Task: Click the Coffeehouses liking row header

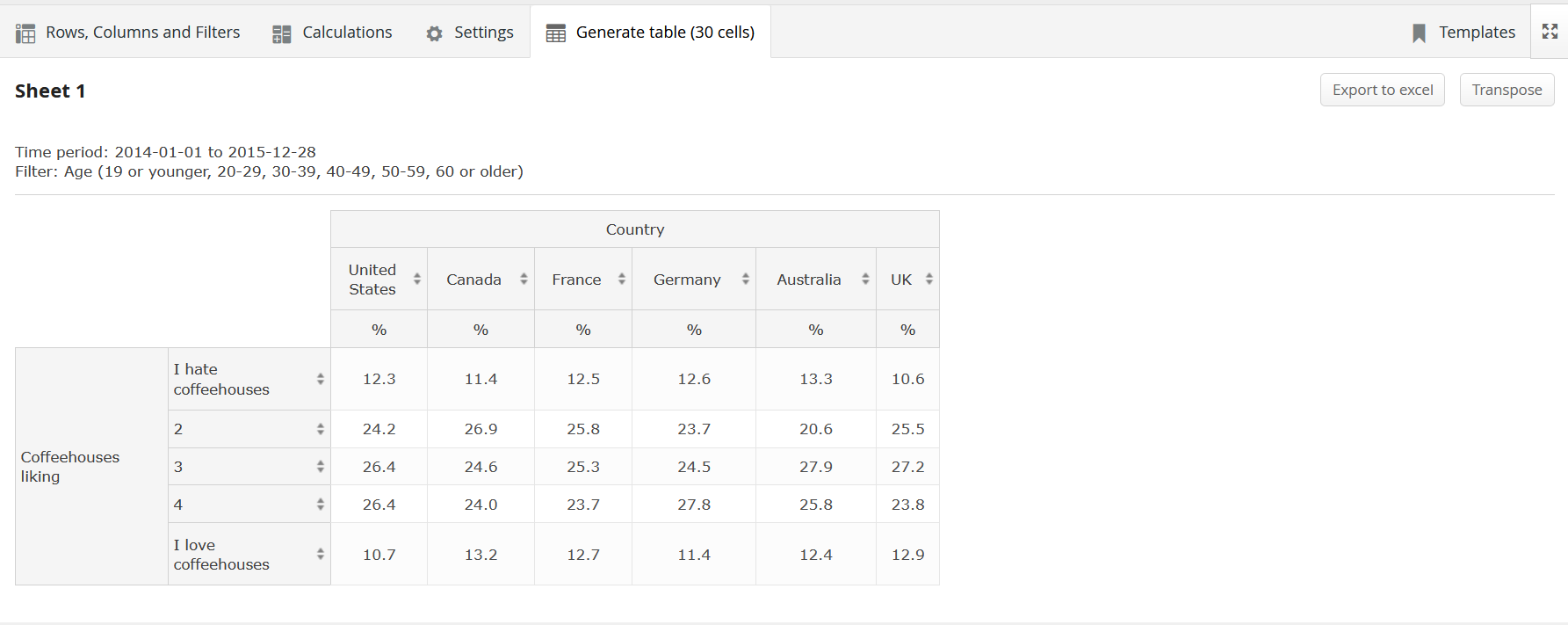Action: [x=91, y=467]
